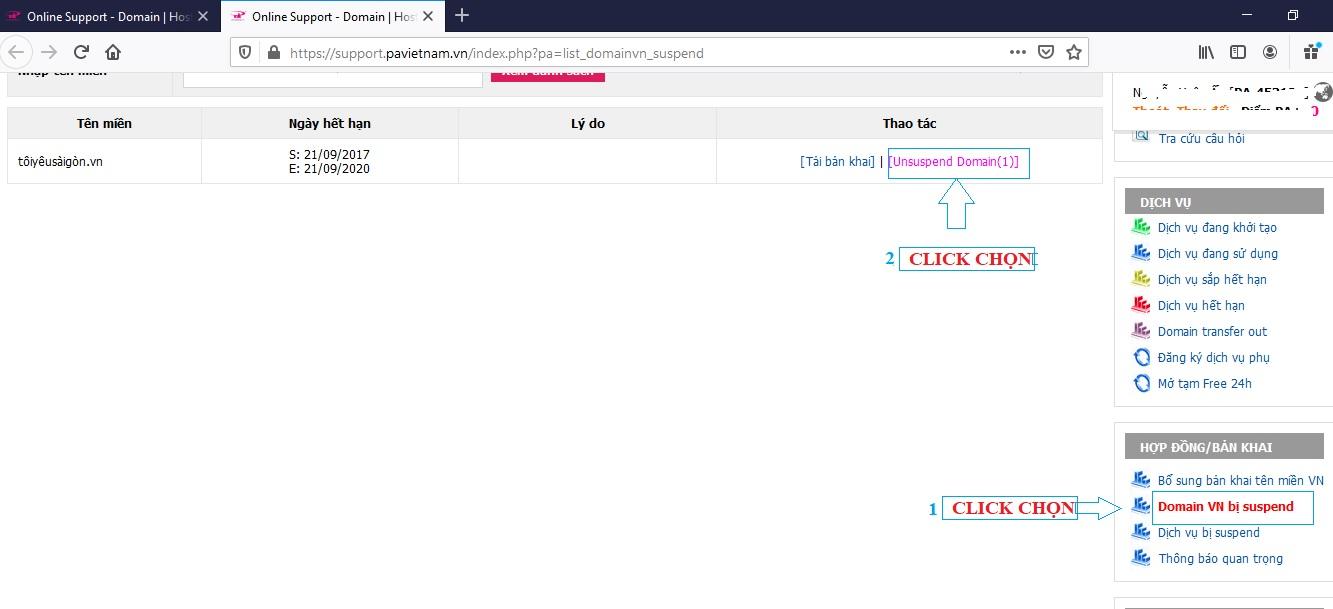This screenshot has width=1333, height=609.
Task: Click the Ngày hết hạn column header
Action: coord(330,123)
